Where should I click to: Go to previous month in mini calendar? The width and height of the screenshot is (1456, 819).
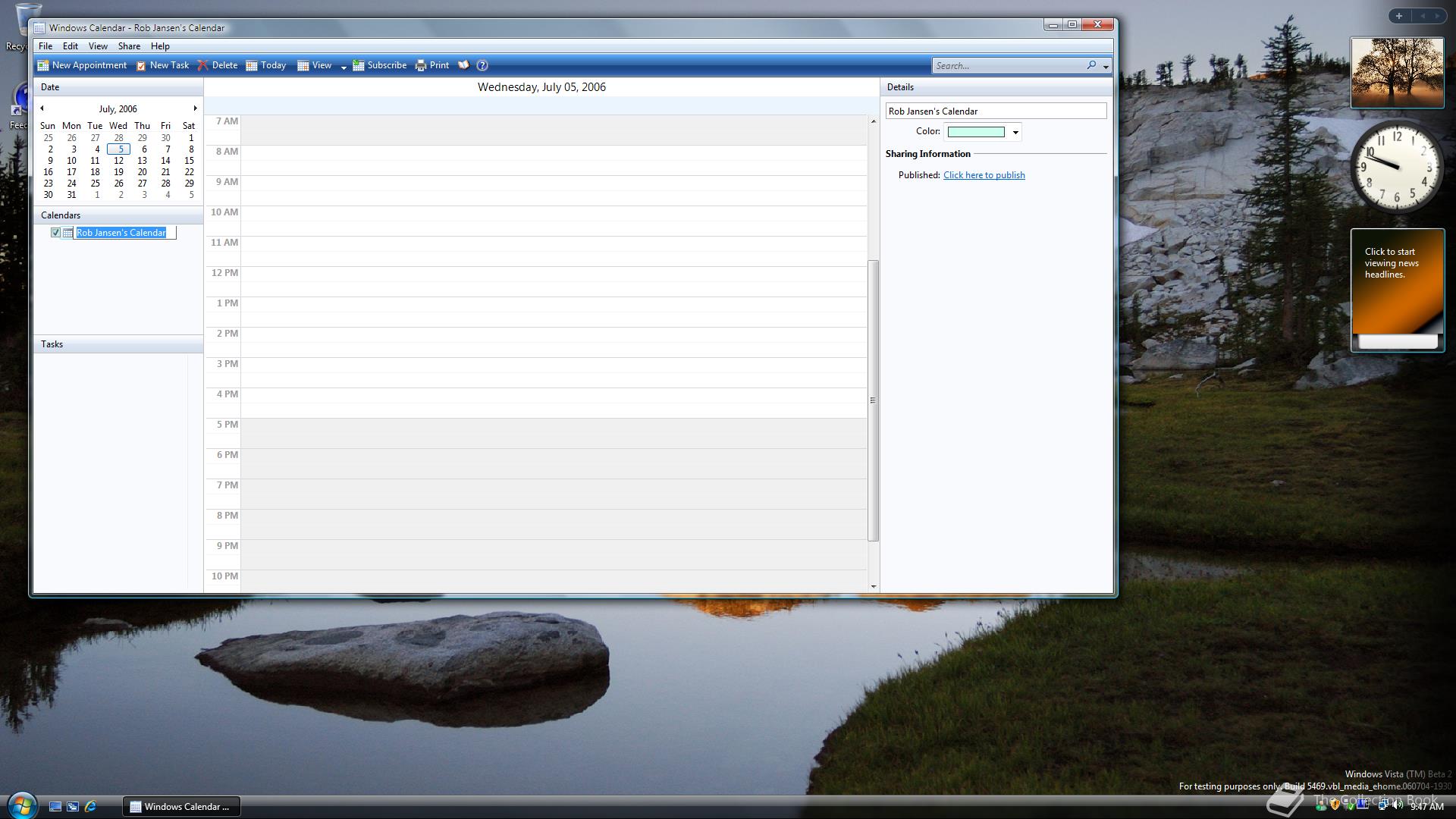(x=42, y=108)
